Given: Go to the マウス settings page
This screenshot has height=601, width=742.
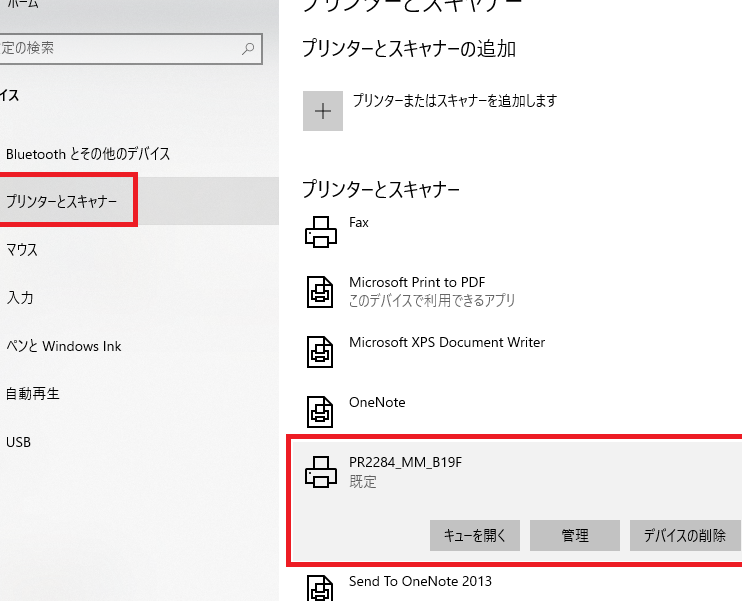Looking at the screenshot, I should coord(22,250).
